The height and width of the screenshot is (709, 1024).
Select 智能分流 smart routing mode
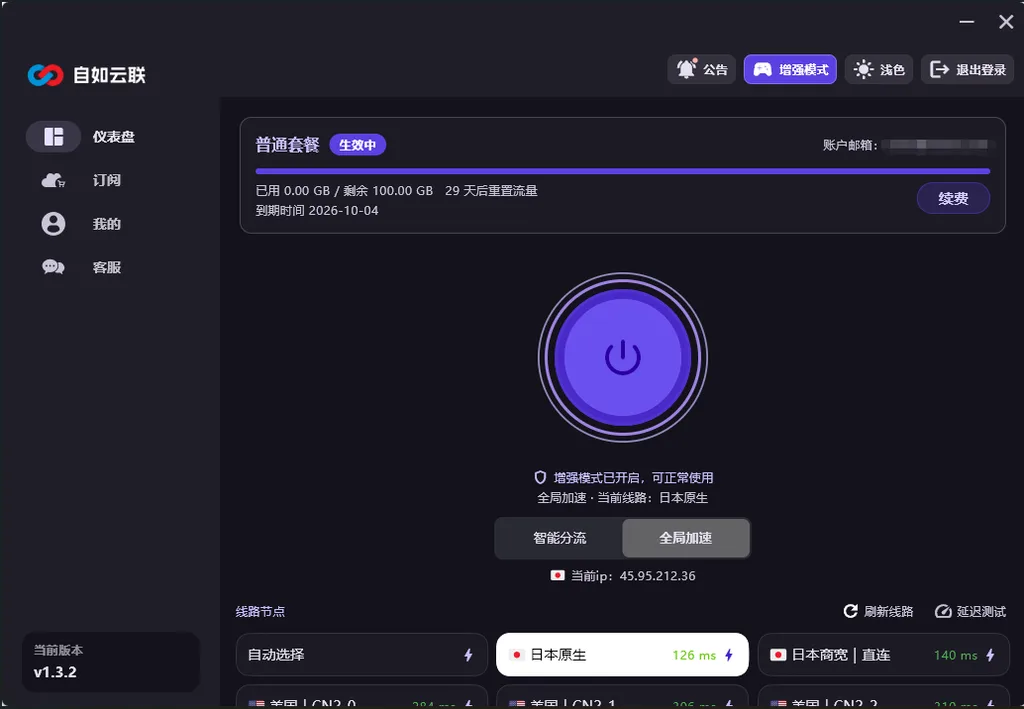pyautogui.click(x=560, y=538)
